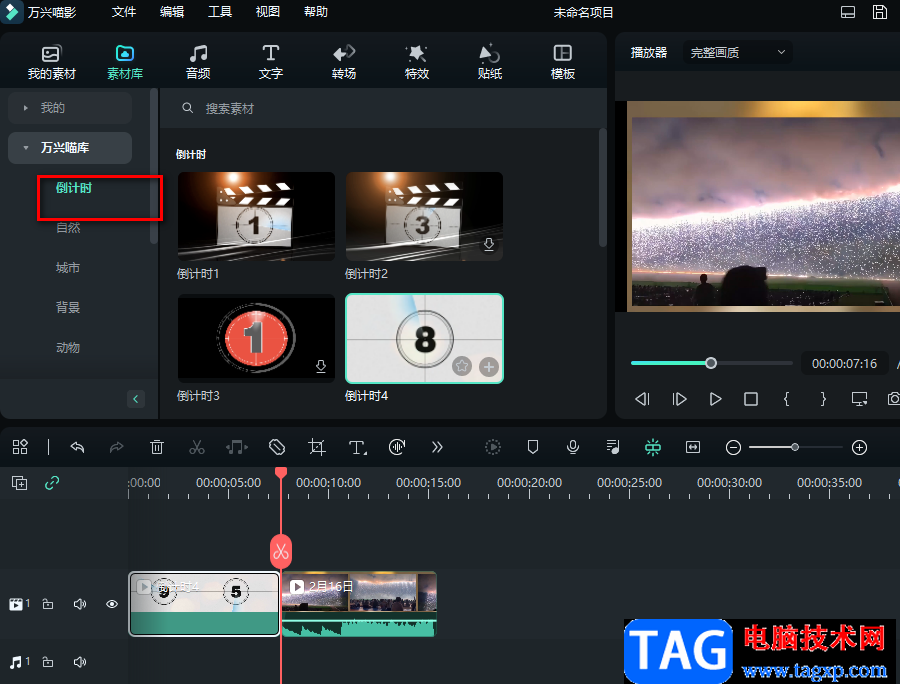Click the timeline layout grid icon
900x684 pixels.
click(20, 447)
